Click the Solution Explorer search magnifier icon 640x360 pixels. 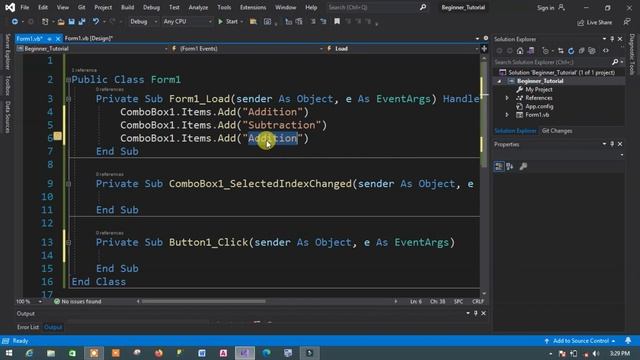(x=615, y=62)
